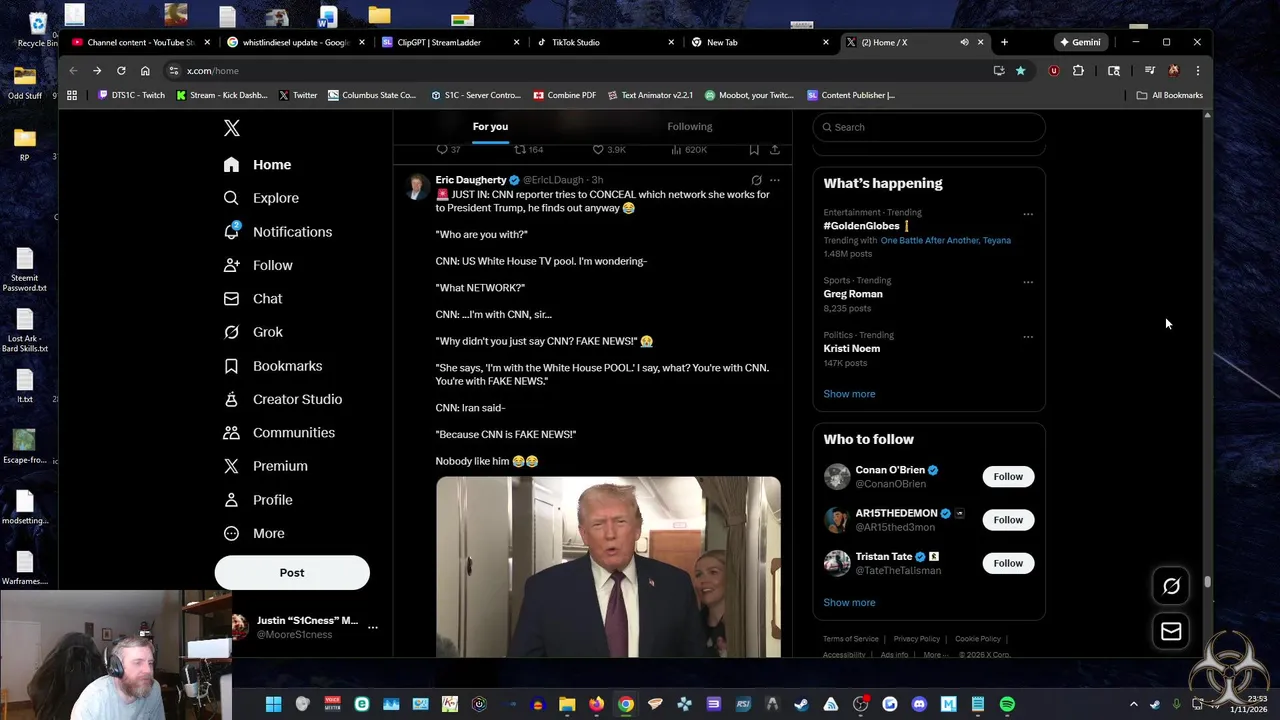This screenshot has width=1280, height=720.
Task: Open Chrome extensions puzzle icon
Action: 1078,71
